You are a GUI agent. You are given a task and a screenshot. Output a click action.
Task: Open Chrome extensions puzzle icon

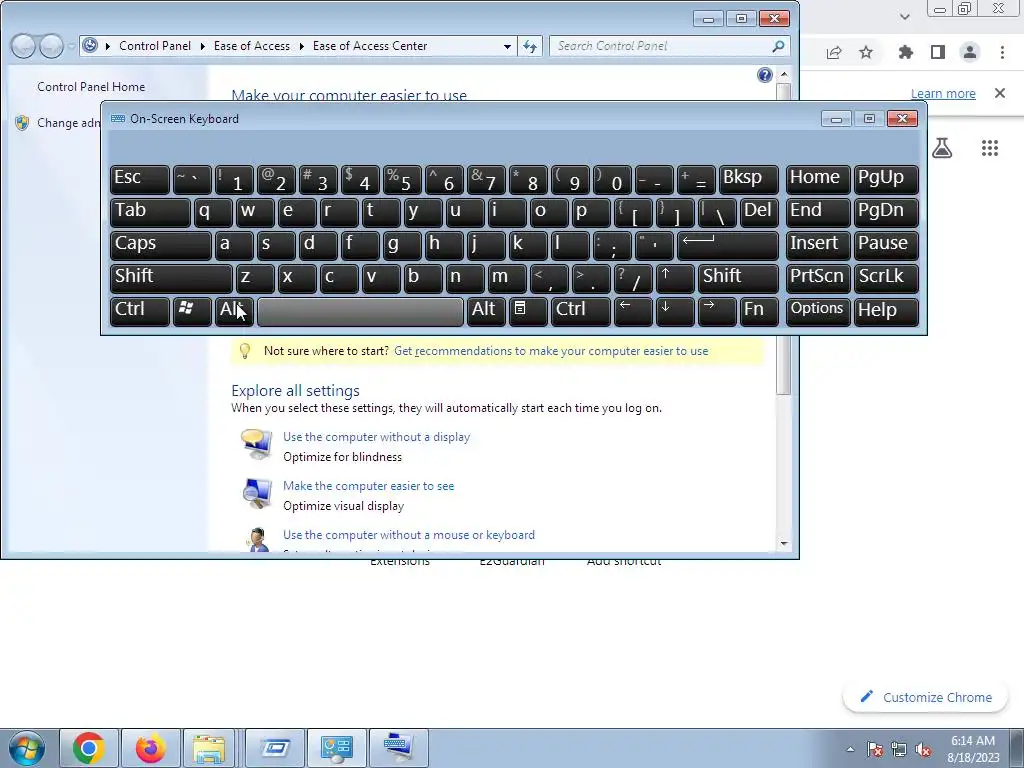(x=905, y=53)
